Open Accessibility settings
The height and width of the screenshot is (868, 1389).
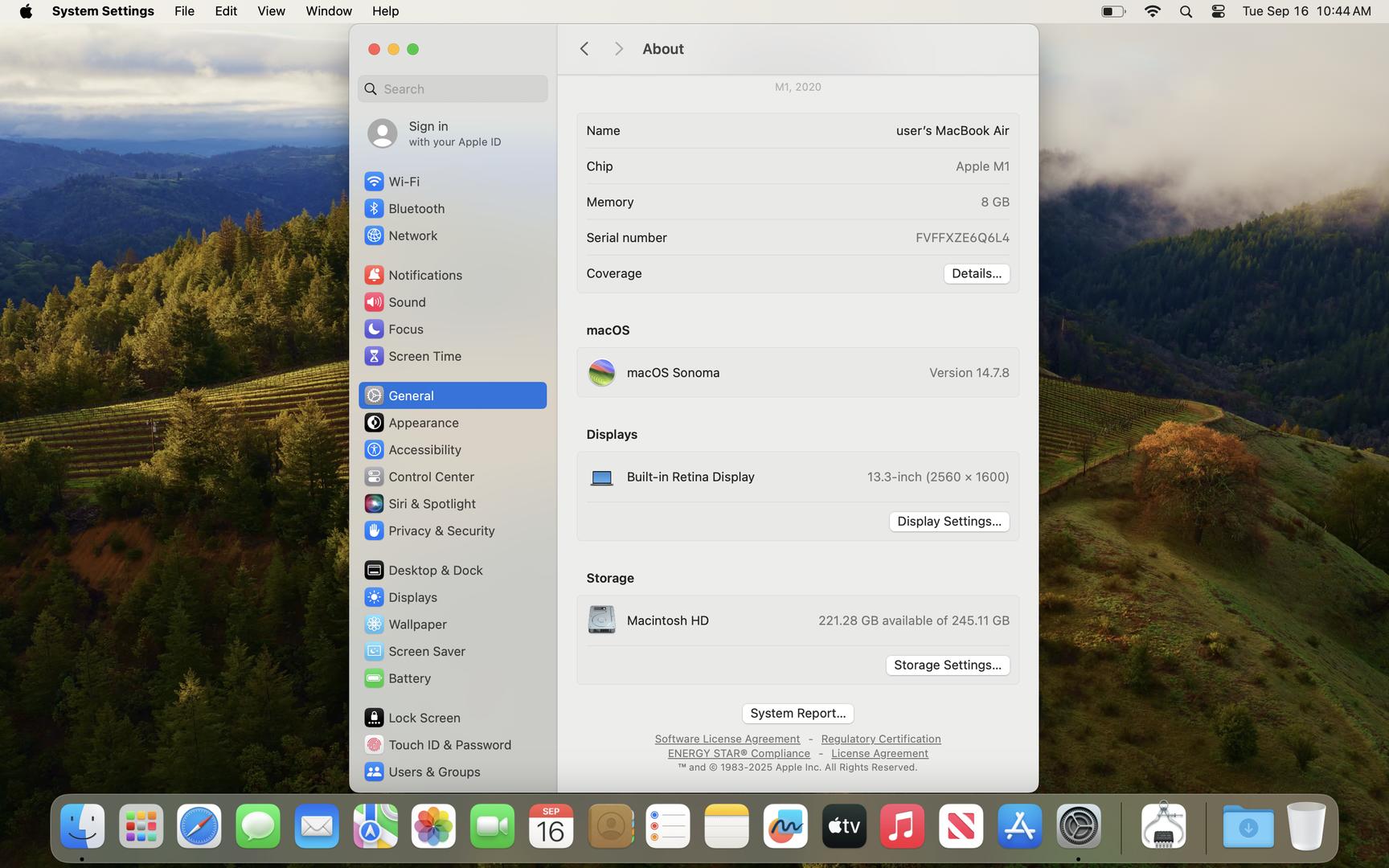tap(453, 449)
